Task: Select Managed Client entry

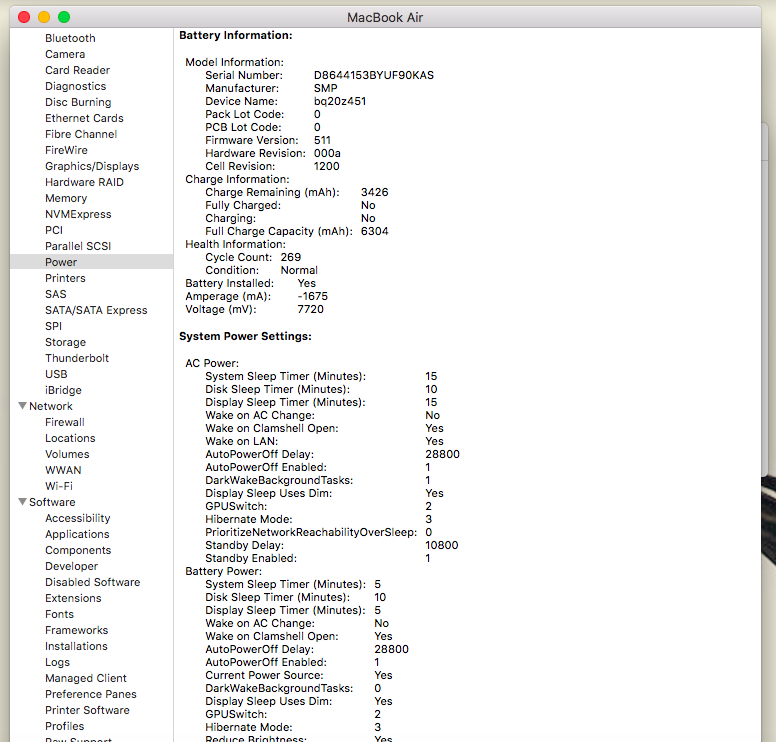Action: (x=86, y=678)
